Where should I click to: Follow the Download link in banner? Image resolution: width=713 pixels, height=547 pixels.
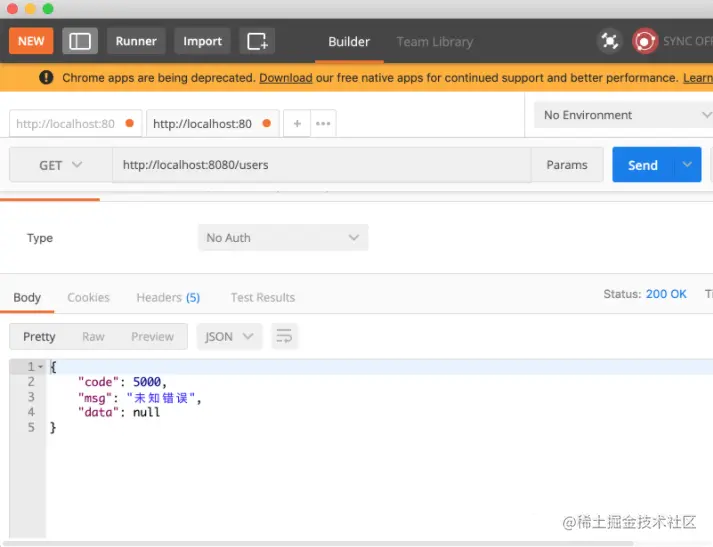click(286, 78)
